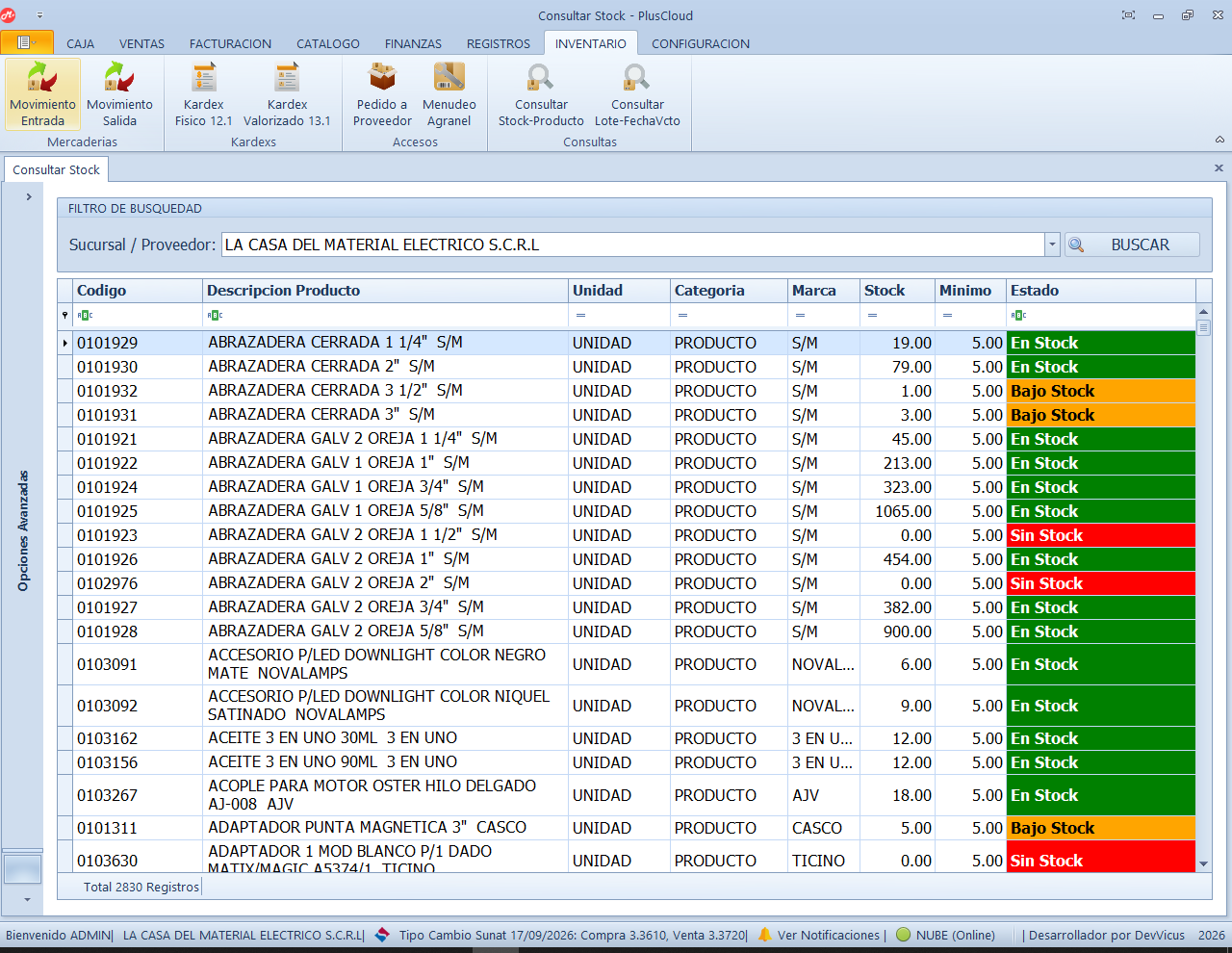Screen dimensions: 1232x953
Task: Click the BUSCAR button
Action: 1132,245
